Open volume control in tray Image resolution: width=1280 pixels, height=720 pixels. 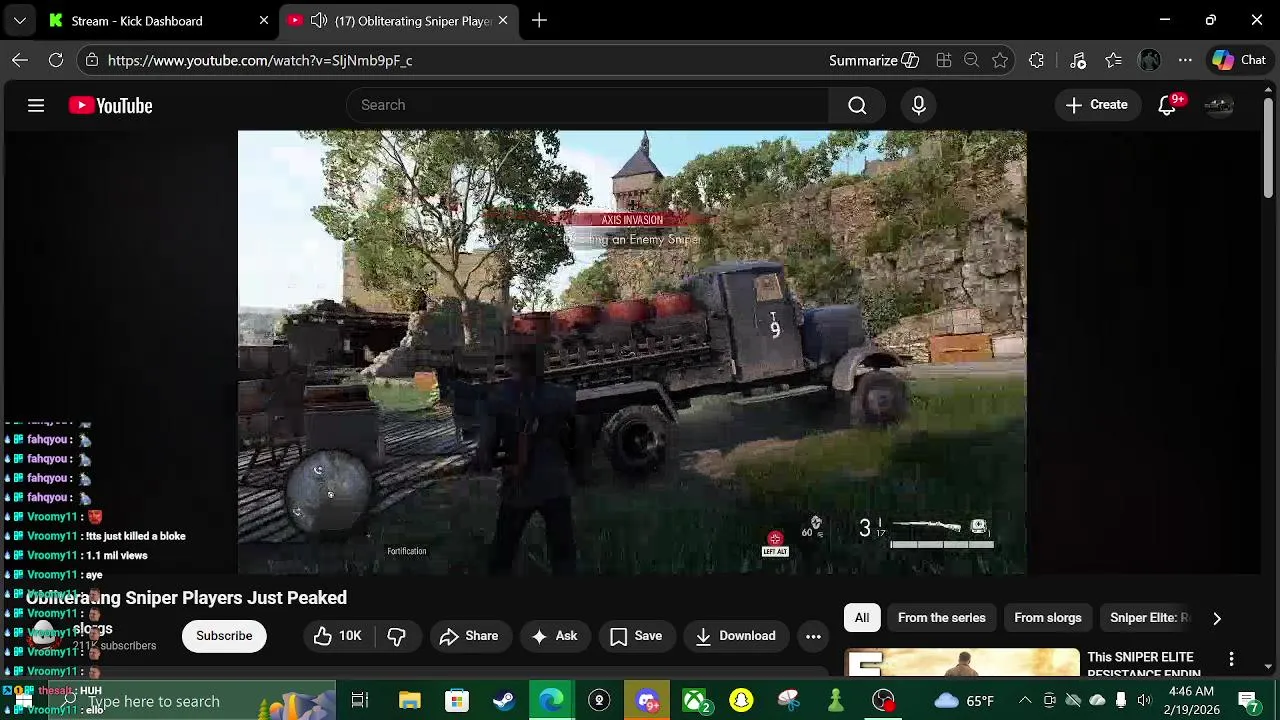[1144, 701]
